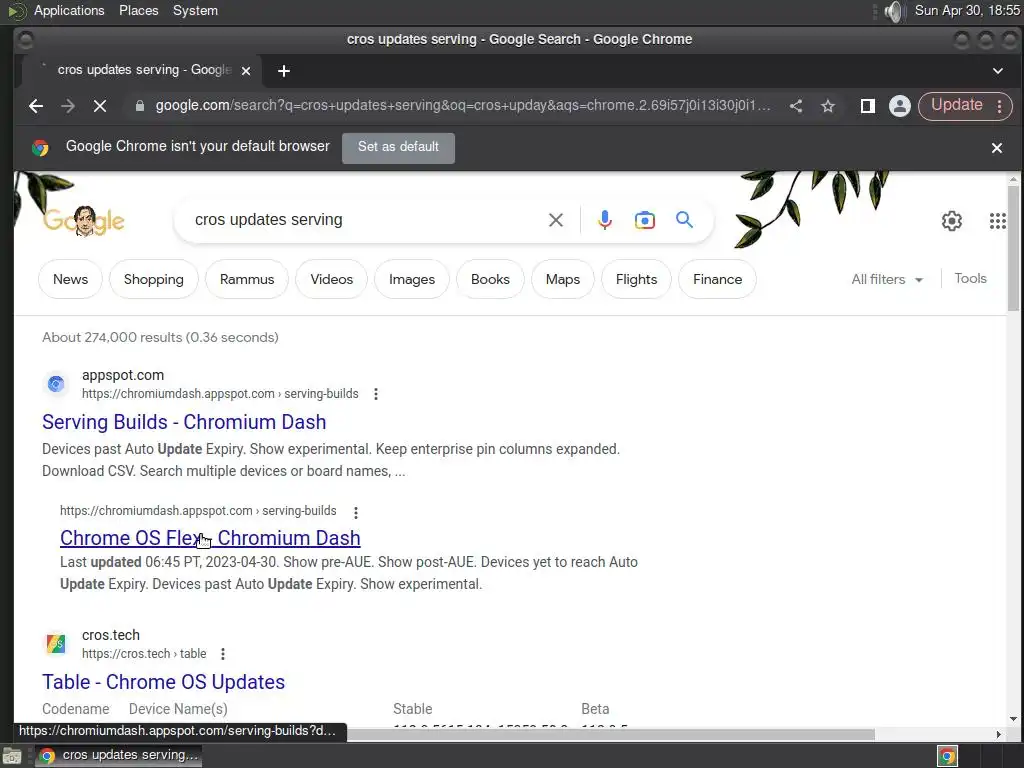Open Serving Builds - Chromium Dash link
Image resolution: width=1024 pixels, height=768 pixels.
click(184, 422)
